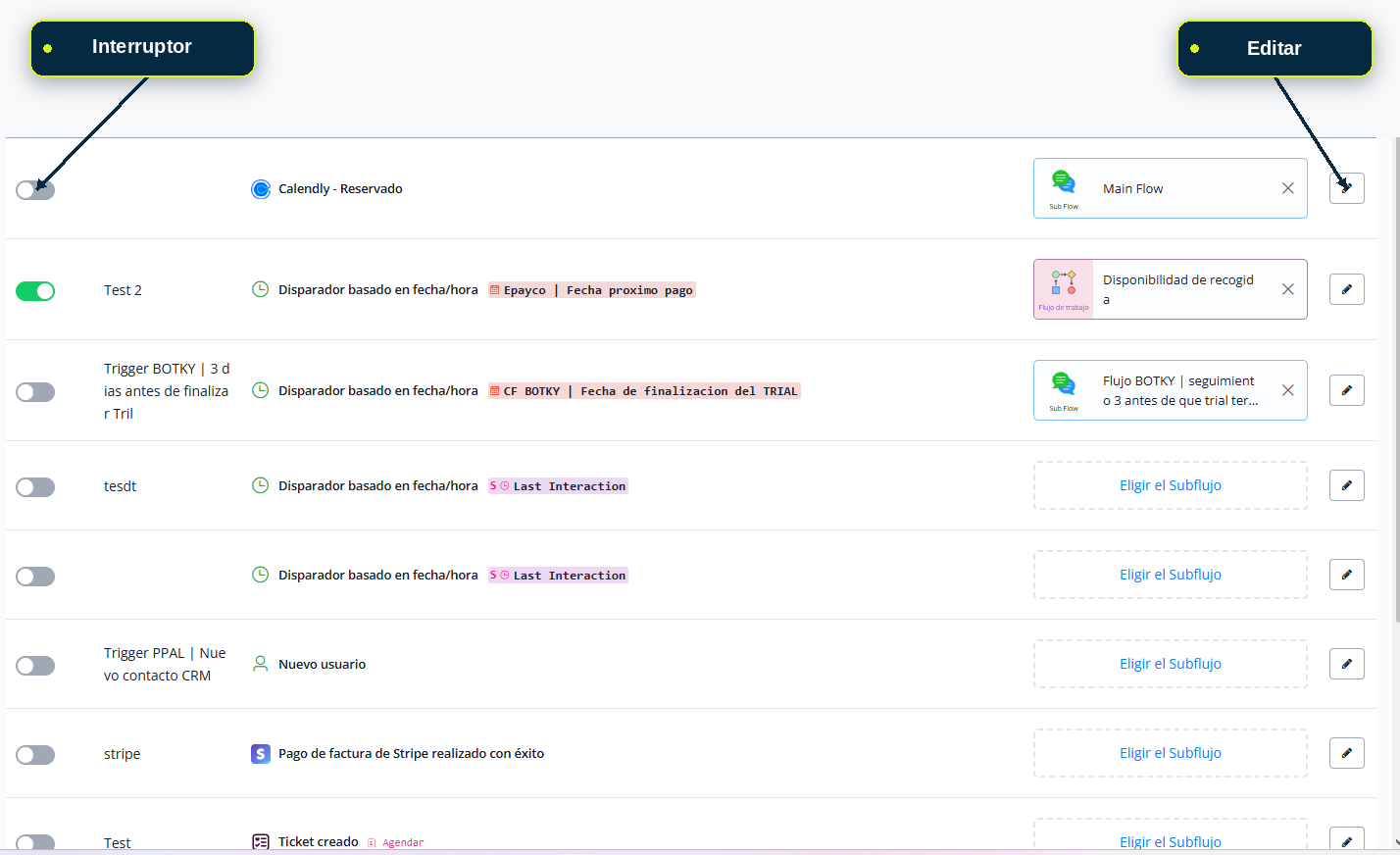Click clock icon in Trigger BOTKY row
The width and height of the screenshot is (1400, 855).
click(x=261, y=390)
